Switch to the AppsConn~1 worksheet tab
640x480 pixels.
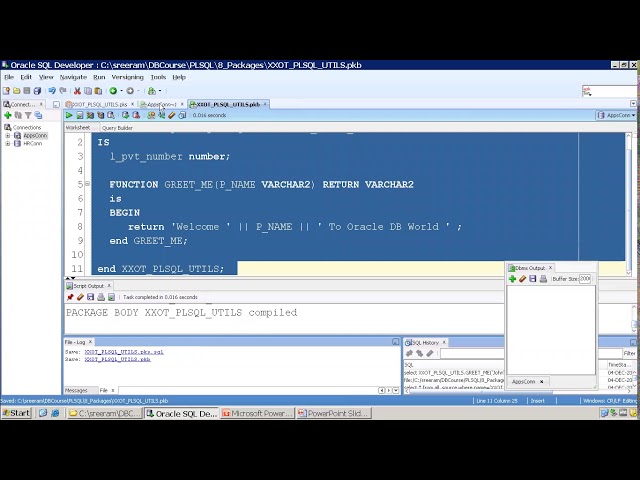[x=162, y=104]
